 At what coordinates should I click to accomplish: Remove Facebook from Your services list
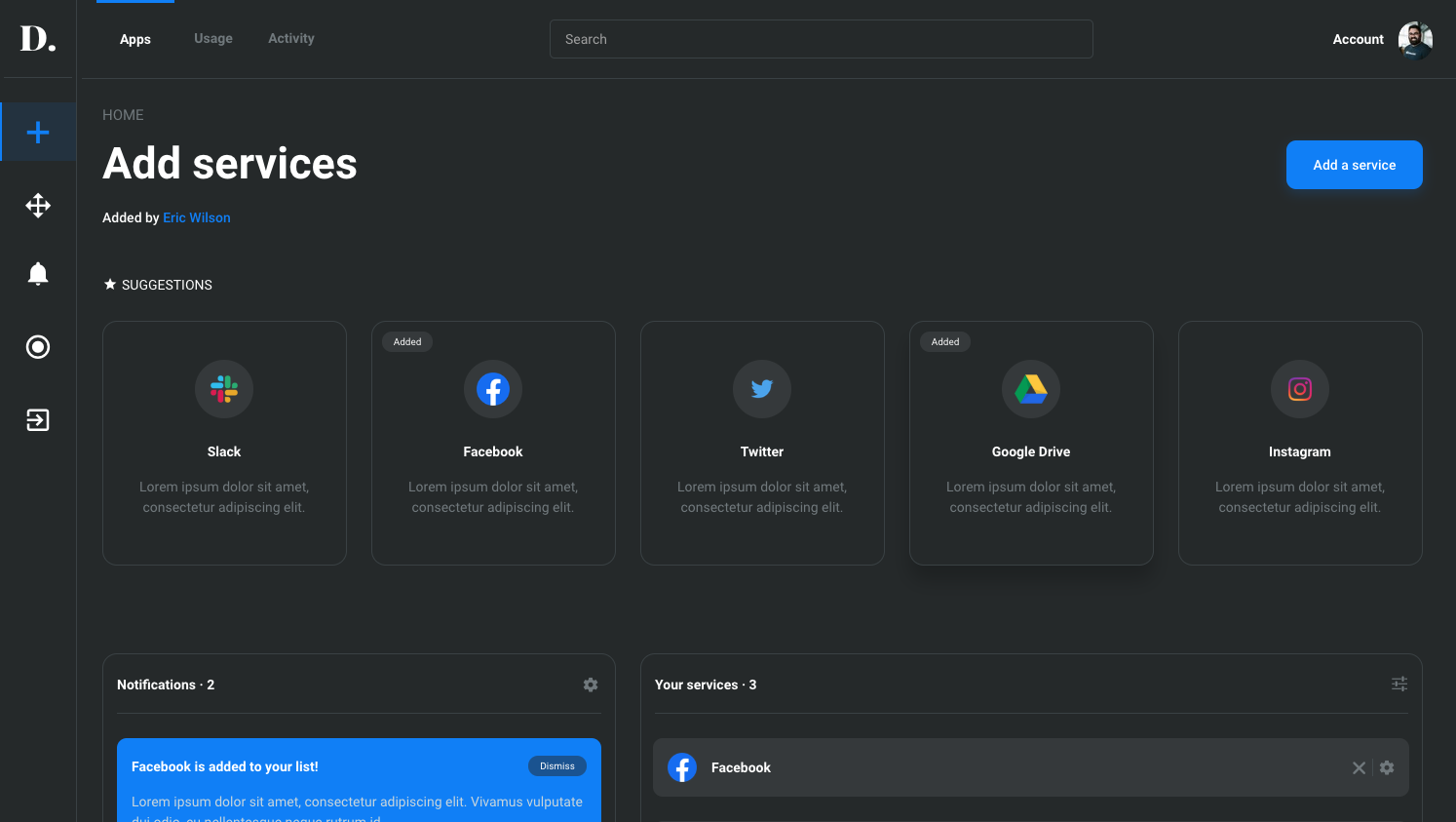1359,768
